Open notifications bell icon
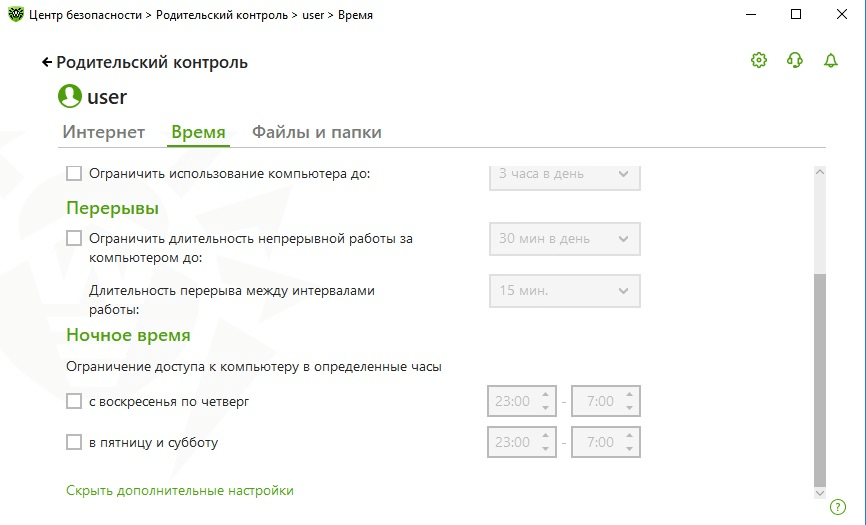Screen dimensions: 866x525 [831, 61]
